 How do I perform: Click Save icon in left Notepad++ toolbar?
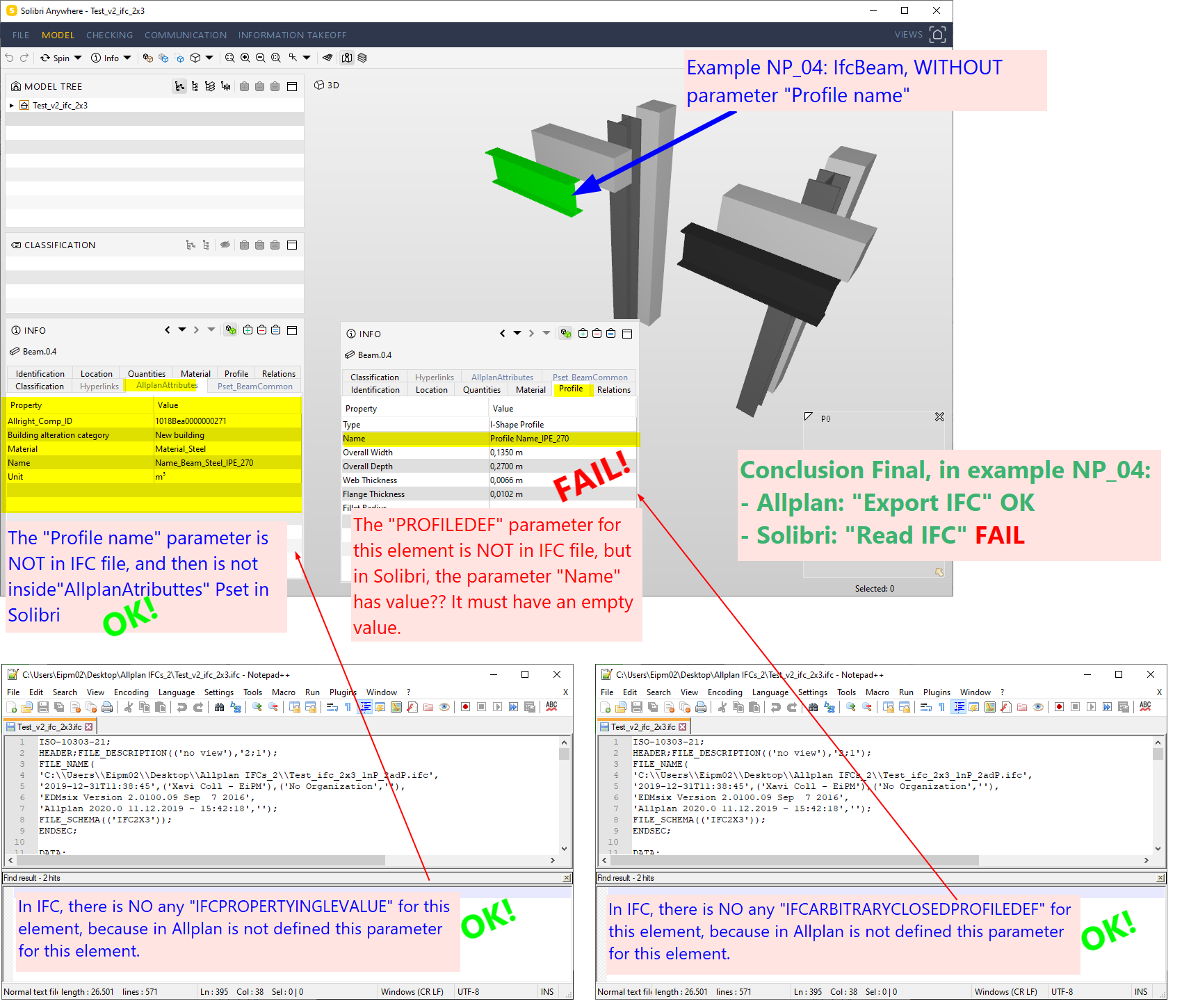(43, 707)
